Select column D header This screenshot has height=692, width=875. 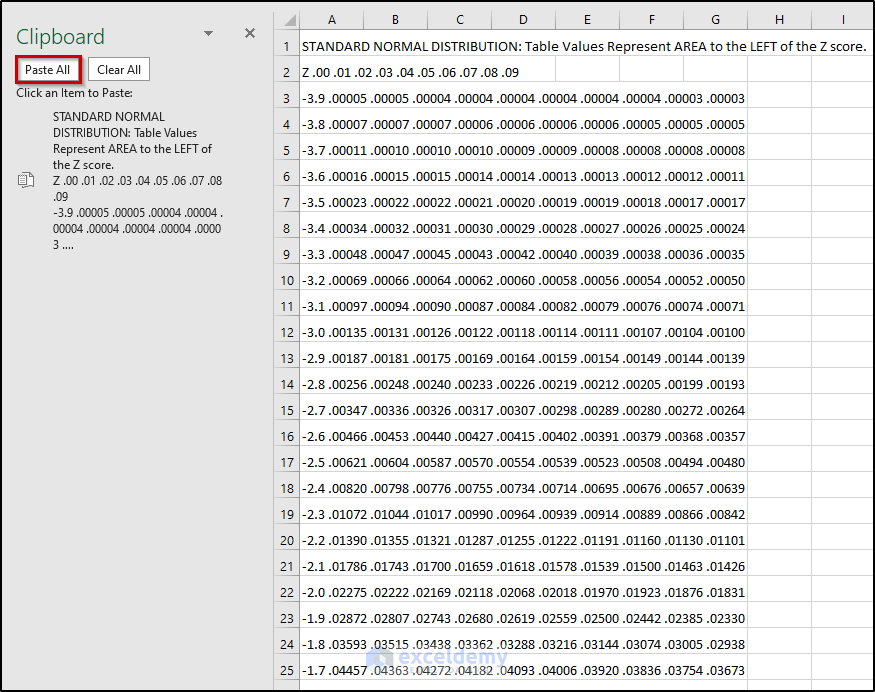[x=523, y=20]
